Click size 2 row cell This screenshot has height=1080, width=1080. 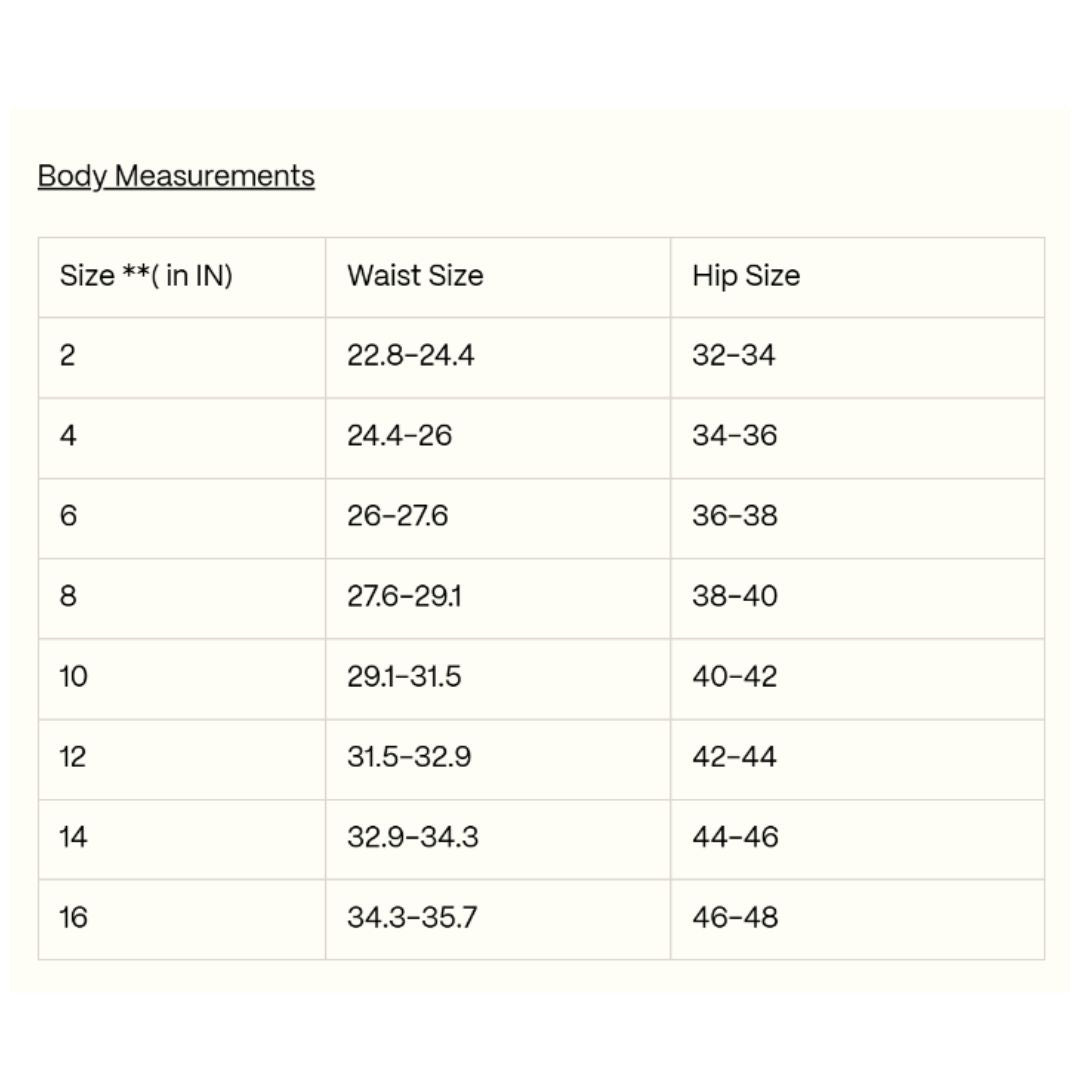click(x=182, y=357)
